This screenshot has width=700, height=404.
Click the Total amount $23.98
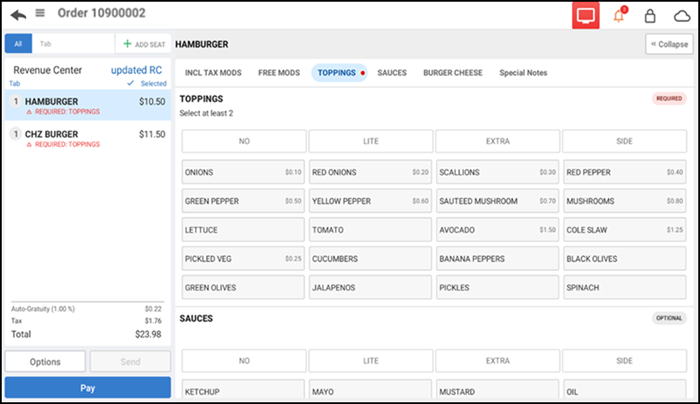(148, 334)
